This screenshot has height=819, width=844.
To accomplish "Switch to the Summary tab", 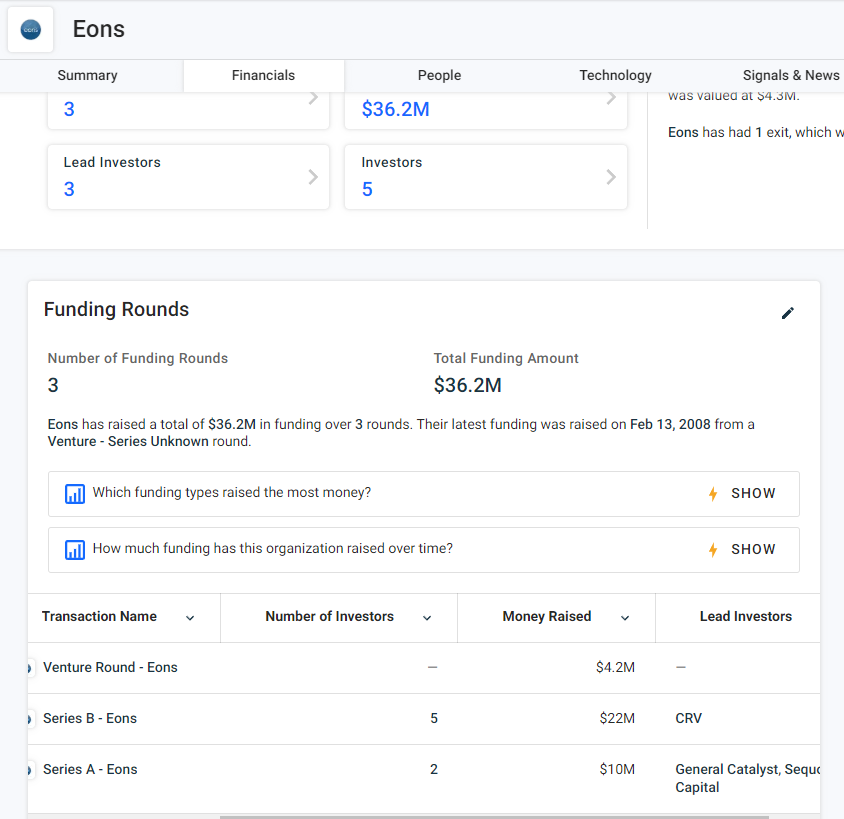I will pyautogui.click(x=87, y=75).
